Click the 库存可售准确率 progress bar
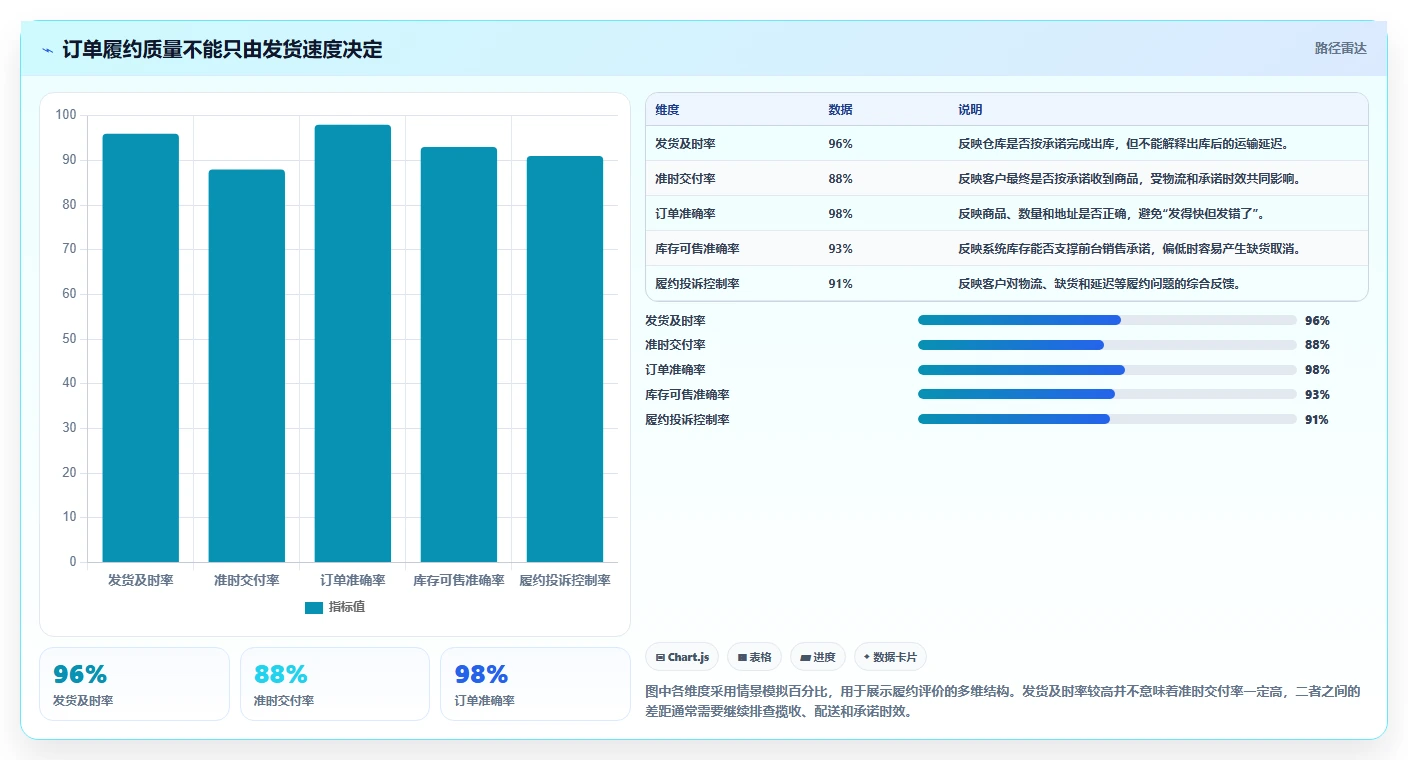1408x760 pixels. [x=1107, y=394]
